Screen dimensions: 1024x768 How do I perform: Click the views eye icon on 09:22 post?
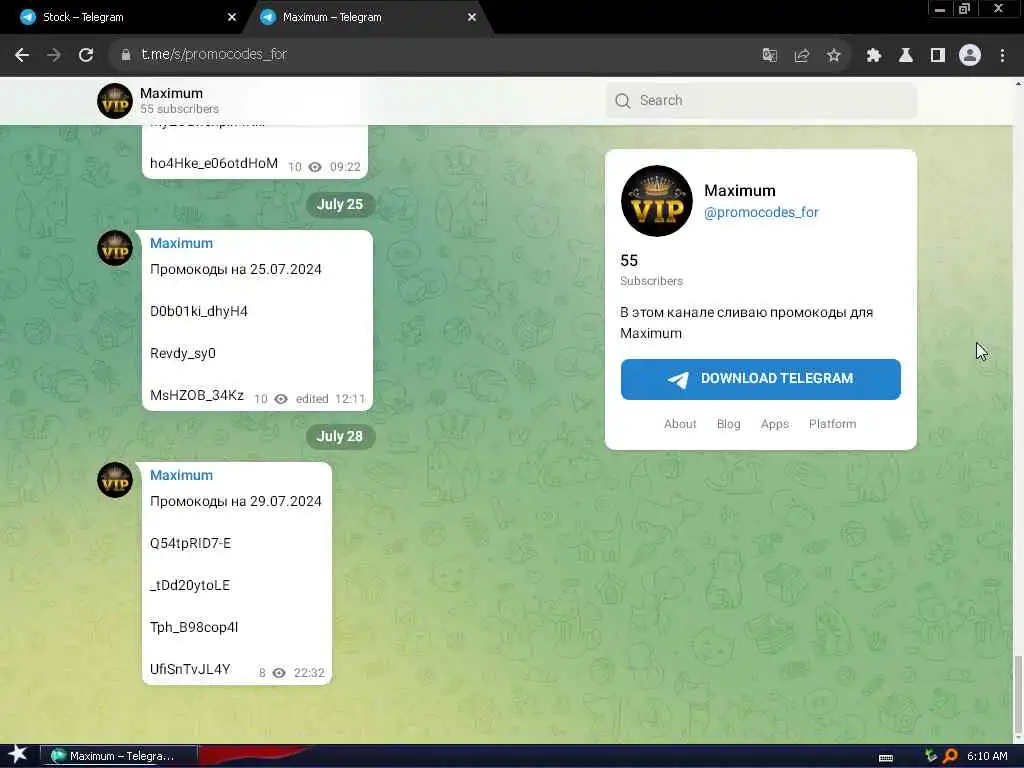[x=315, y=167]
